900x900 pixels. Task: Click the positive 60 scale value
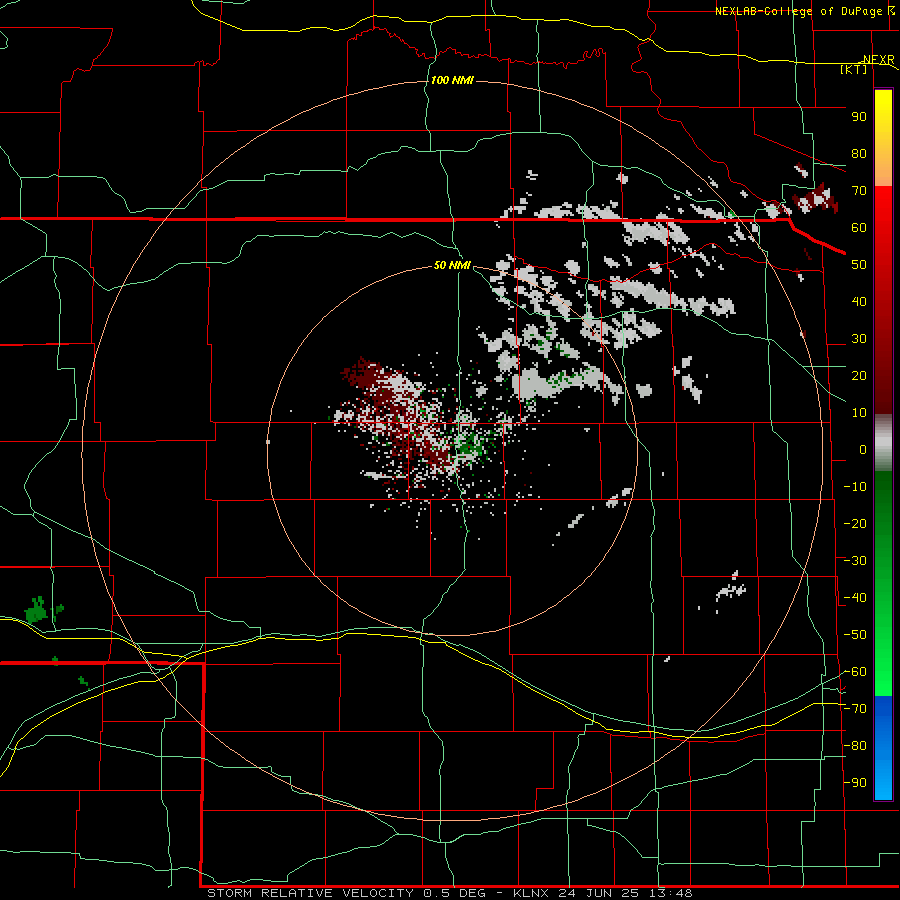point(859,228)
